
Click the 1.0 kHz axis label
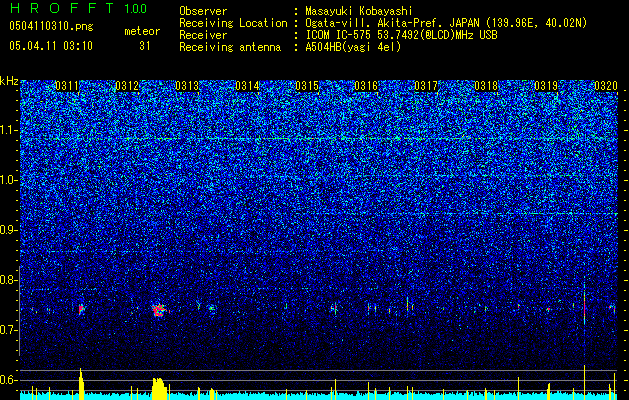[9, 180]
